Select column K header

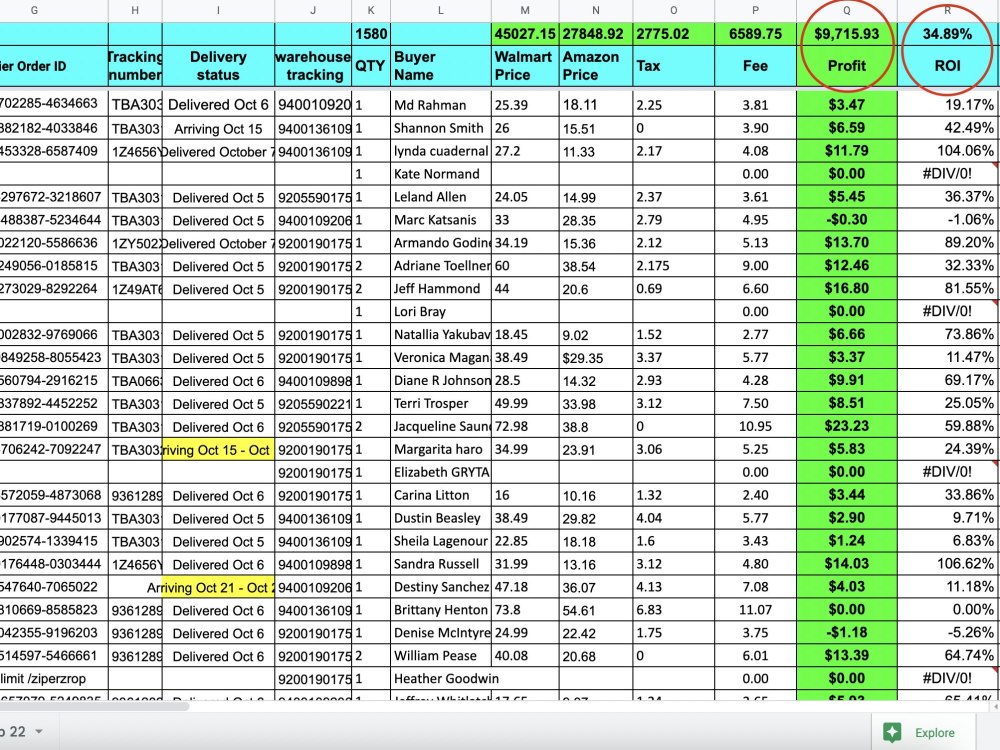(x=371, y=10)
